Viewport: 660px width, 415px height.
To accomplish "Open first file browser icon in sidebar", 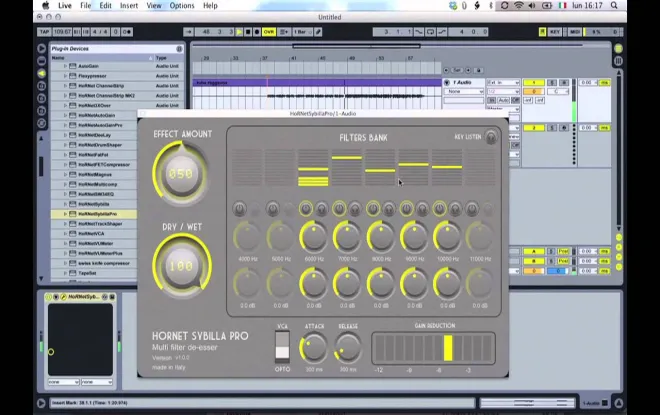I will (x=42, y=86).
